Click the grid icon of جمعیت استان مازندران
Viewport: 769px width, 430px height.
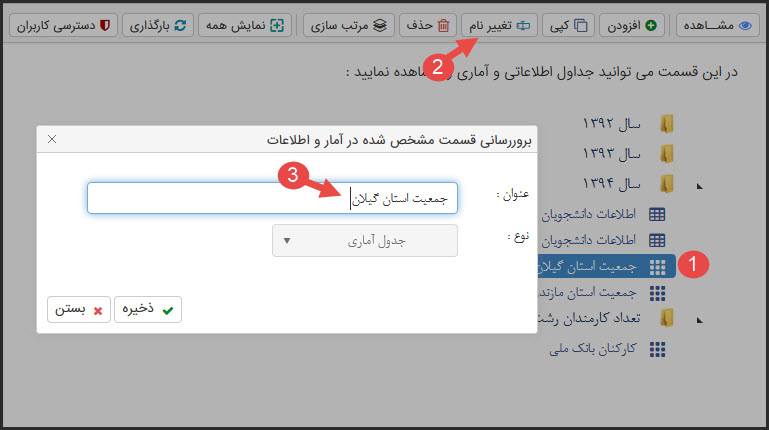tap(657, 292)
